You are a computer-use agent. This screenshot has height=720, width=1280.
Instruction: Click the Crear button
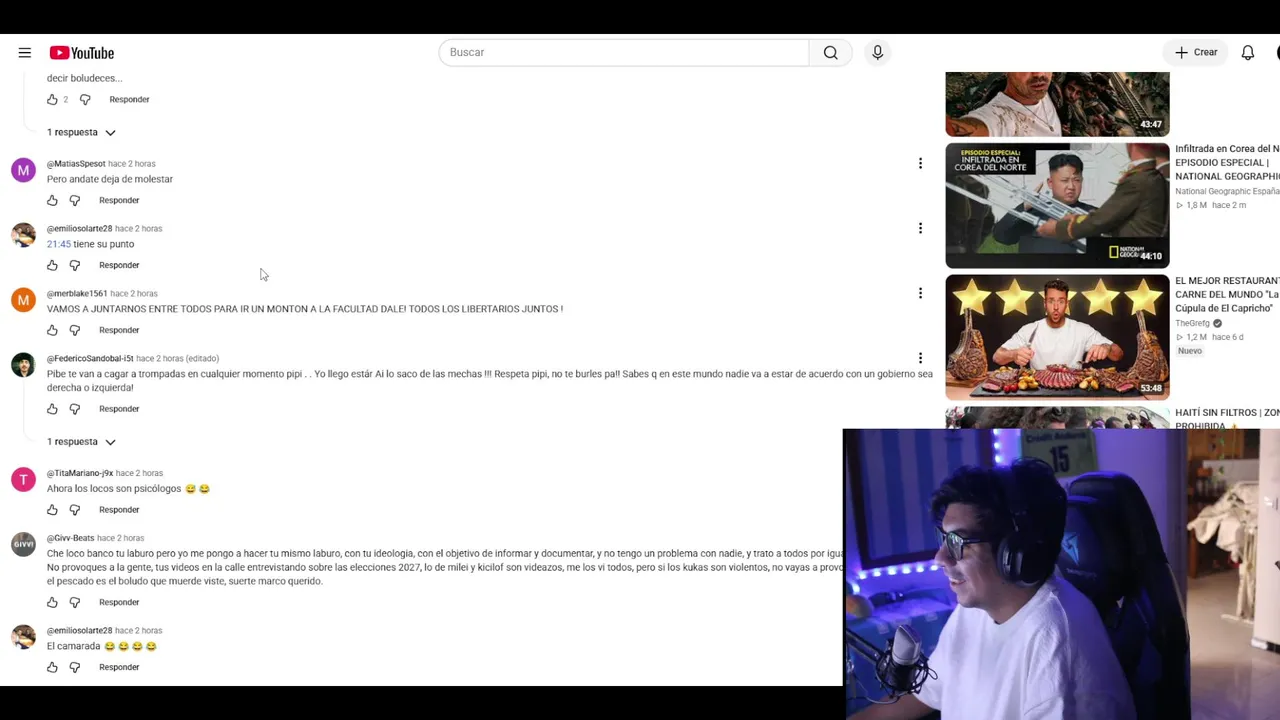point(1196,53)
